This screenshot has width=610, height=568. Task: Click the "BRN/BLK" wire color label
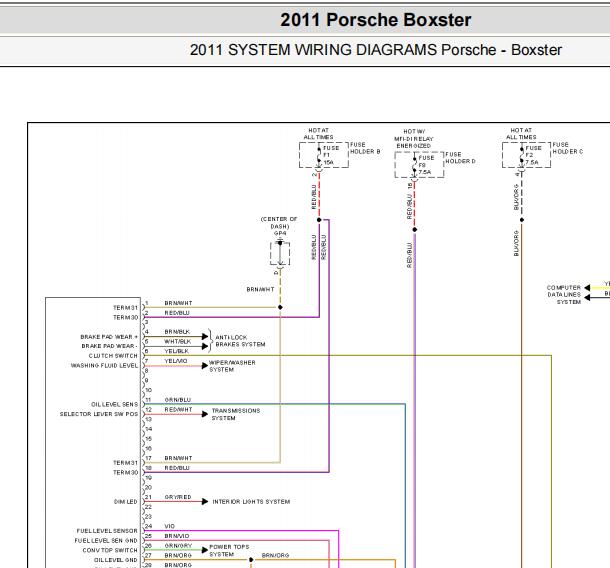(177, 332)
